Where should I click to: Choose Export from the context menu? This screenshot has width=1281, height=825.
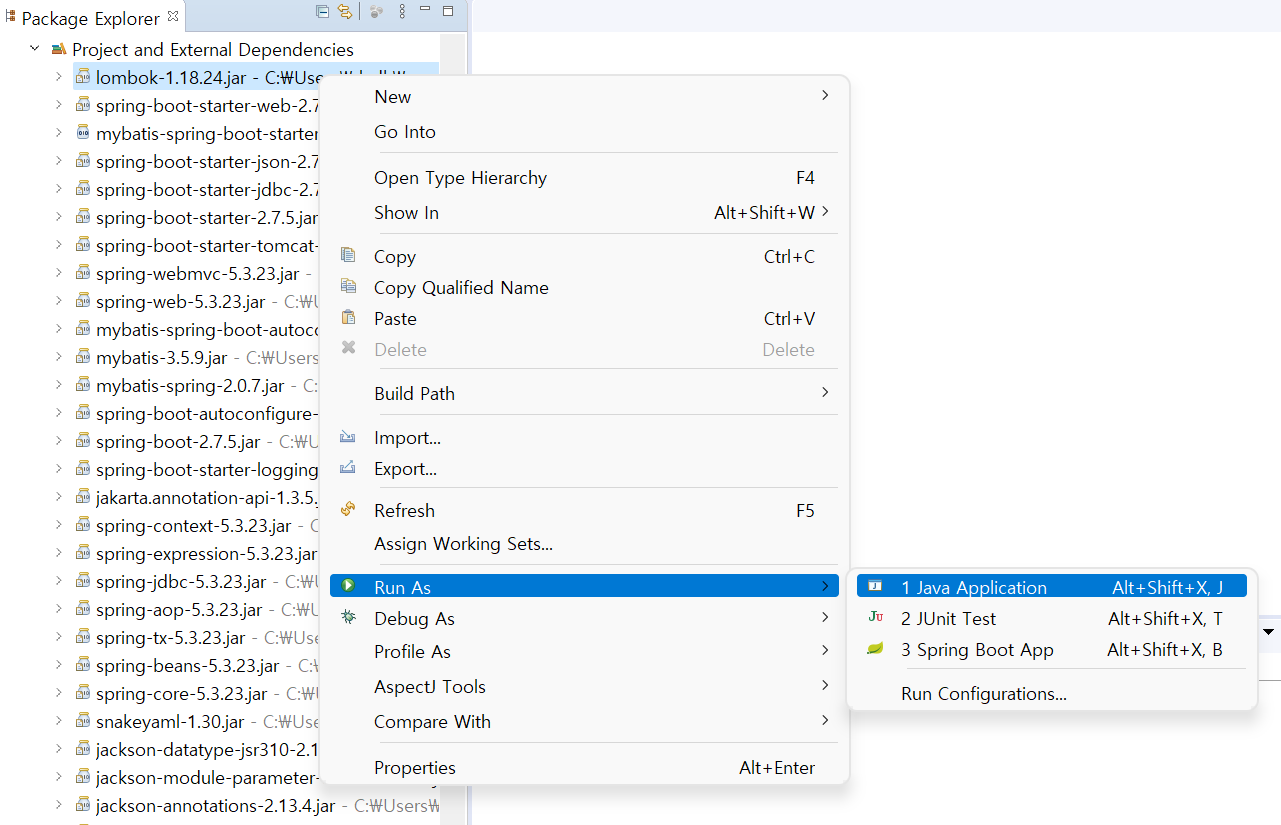point(407,468)
